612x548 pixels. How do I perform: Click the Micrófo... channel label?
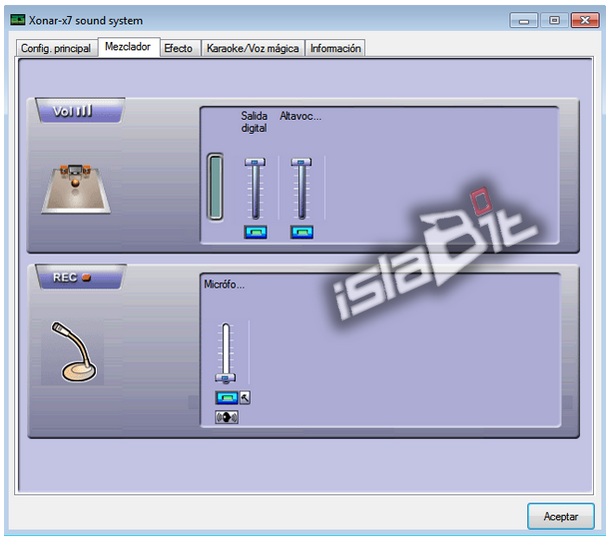(x=224, y=284)
